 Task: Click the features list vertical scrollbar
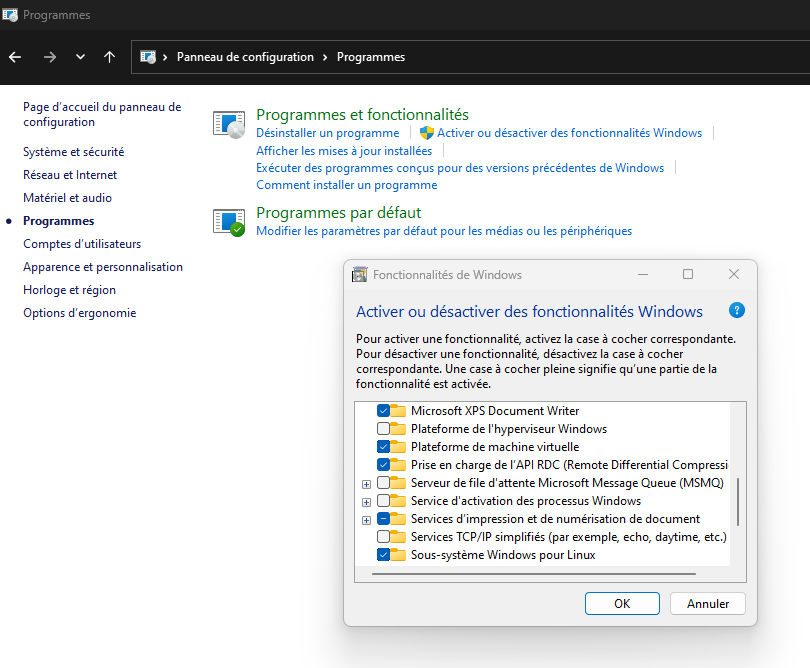[738, 501]
